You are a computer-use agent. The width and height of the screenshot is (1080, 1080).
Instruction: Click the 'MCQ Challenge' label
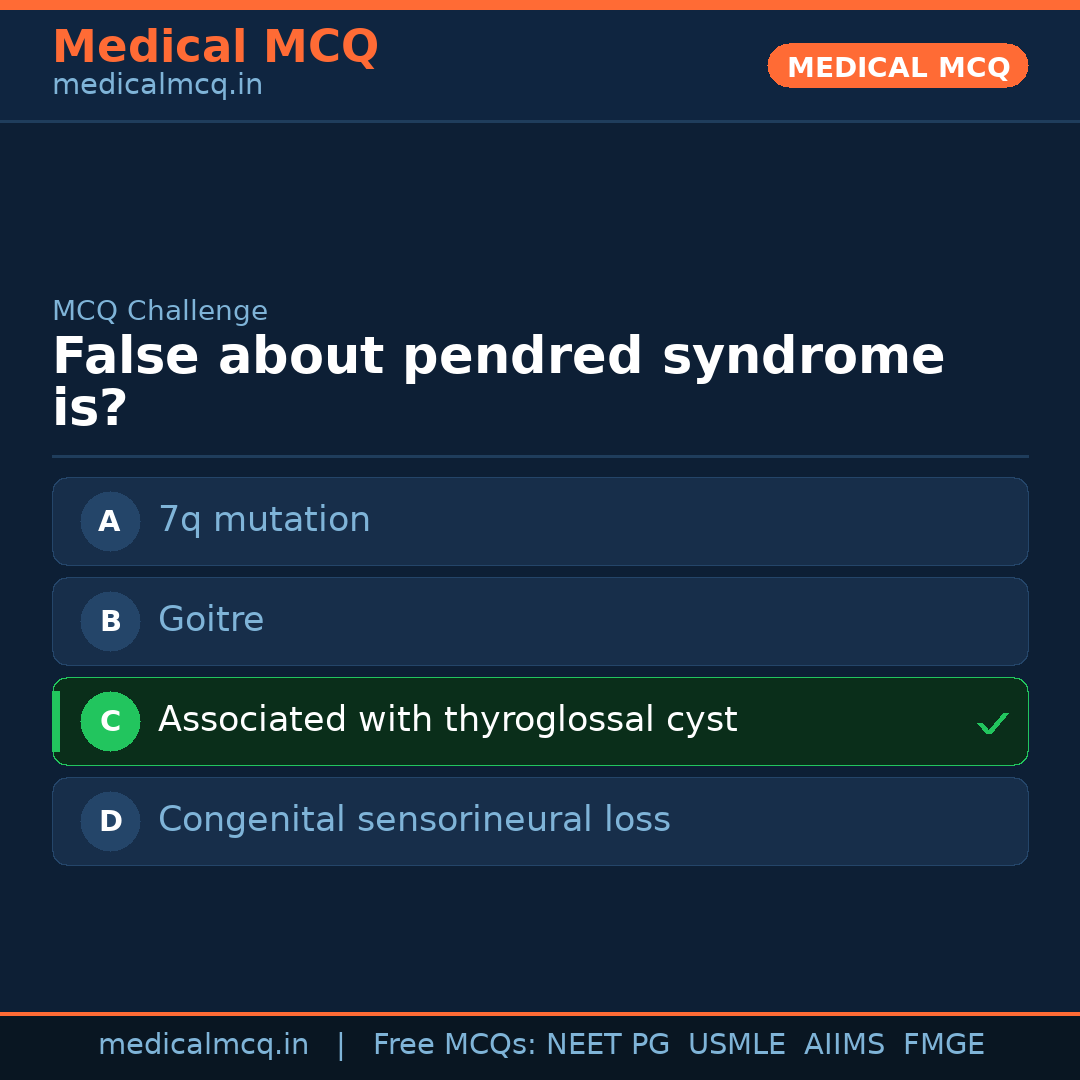[160, 311]
